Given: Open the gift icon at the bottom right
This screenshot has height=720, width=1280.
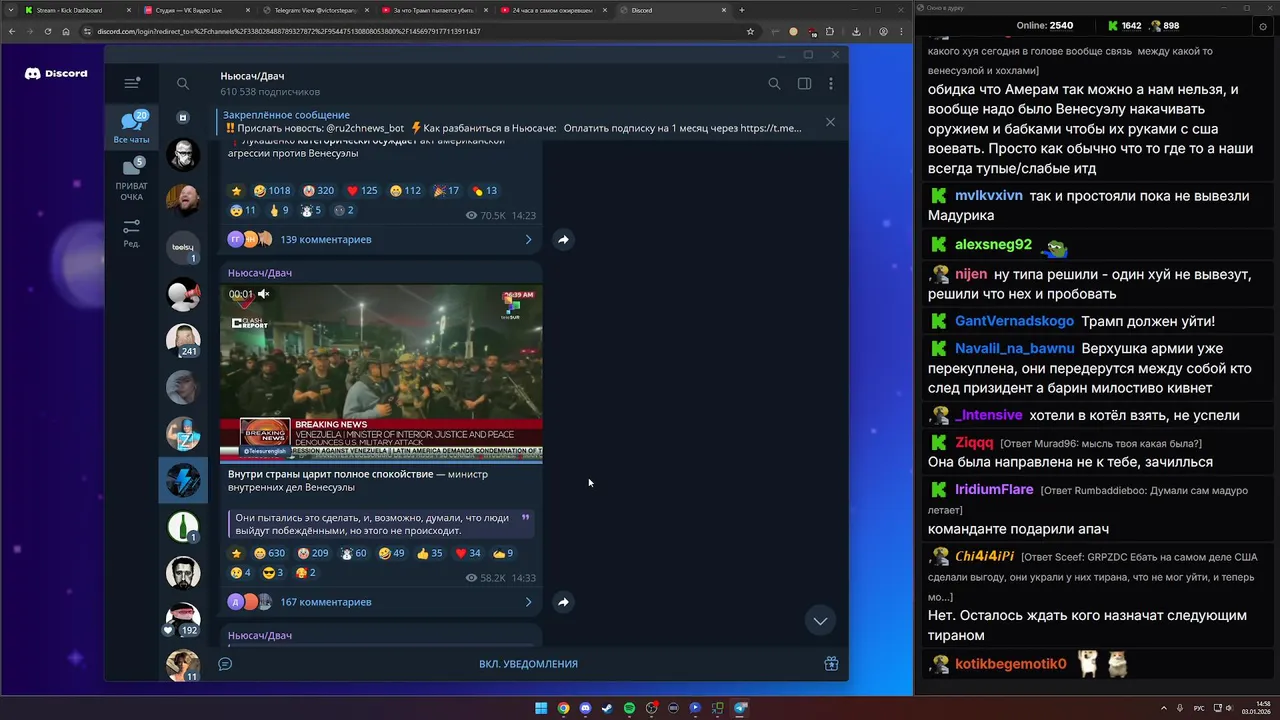Looking at the screenshot, I should (x=831, y=663).
